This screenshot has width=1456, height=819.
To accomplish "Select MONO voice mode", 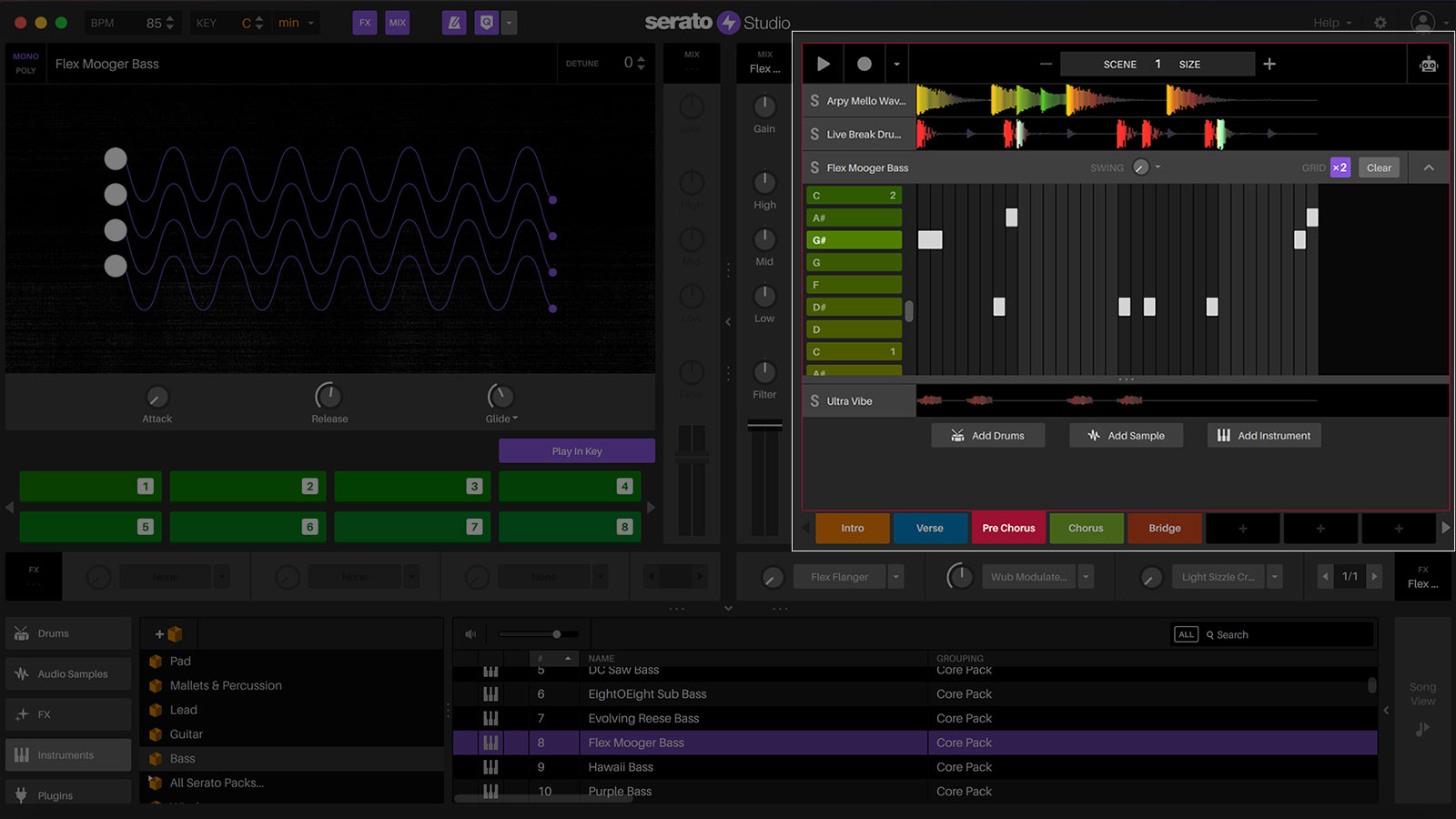I will (25, 56).
